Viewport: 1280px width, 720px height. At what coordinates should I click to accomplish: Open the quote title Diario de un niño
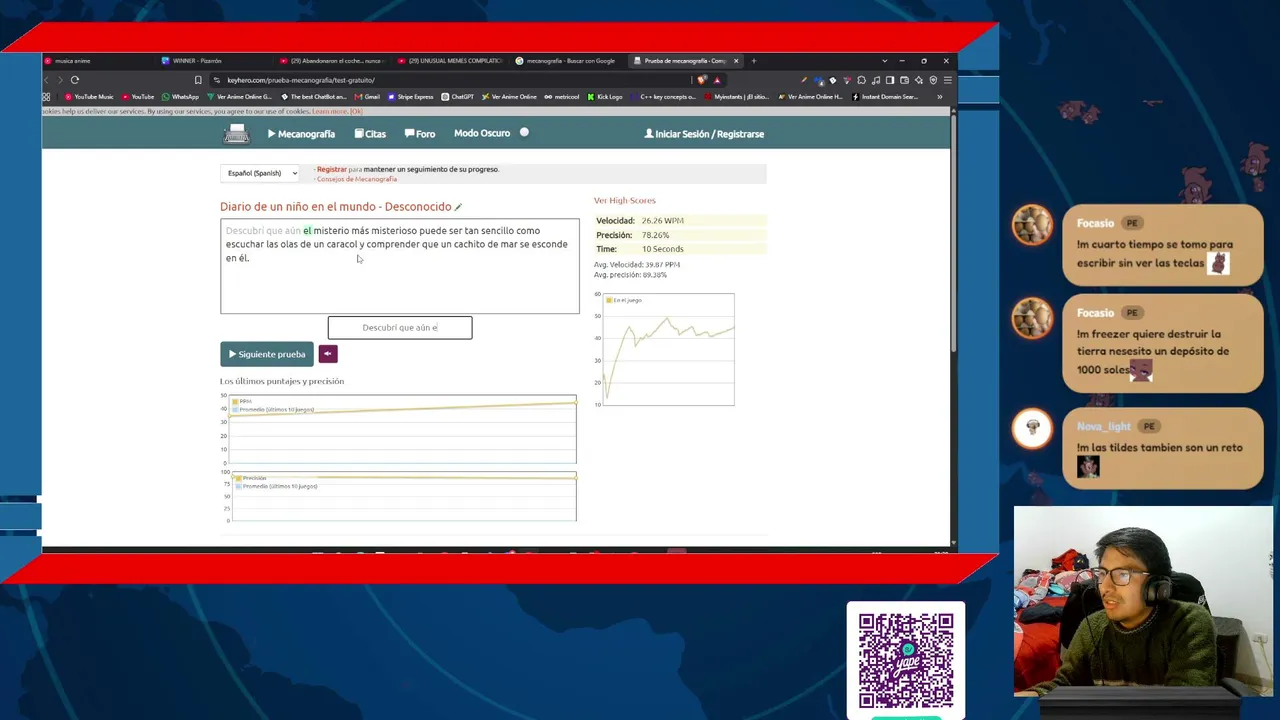tap(336, 207)
